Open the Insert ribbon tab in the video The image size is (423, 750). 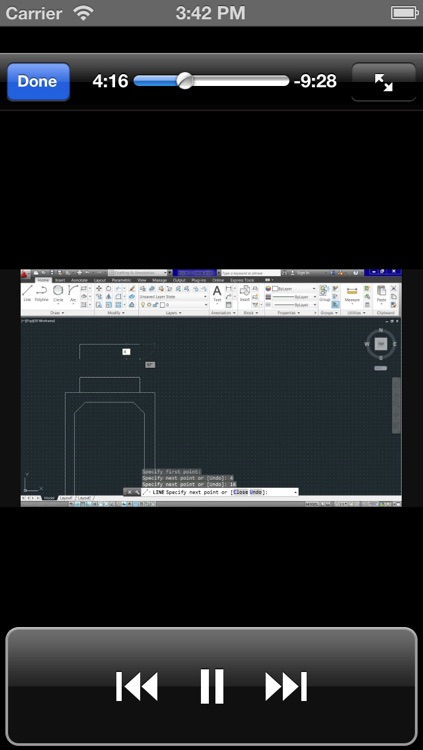coord(60,280)
